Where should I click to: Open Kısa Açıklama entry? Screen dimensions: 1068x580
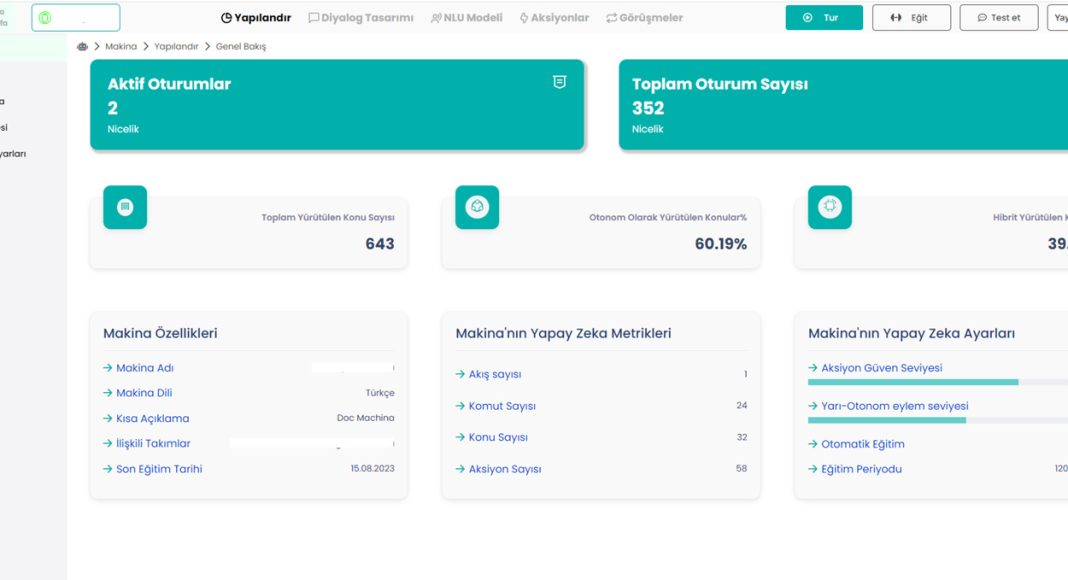pos(249,418)
